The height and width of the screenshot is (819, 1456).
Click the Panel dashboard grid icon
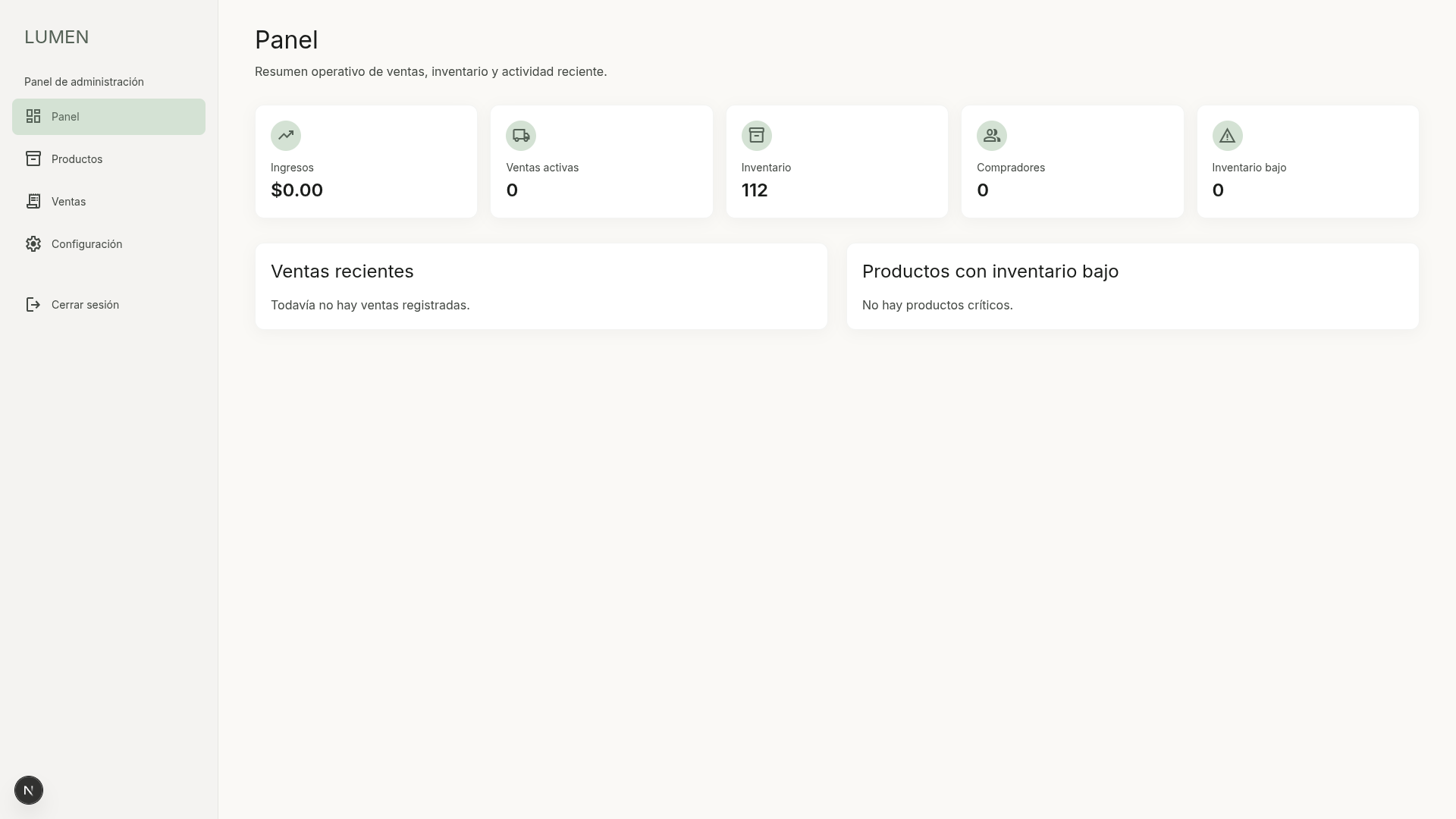(x=33, y=117)
